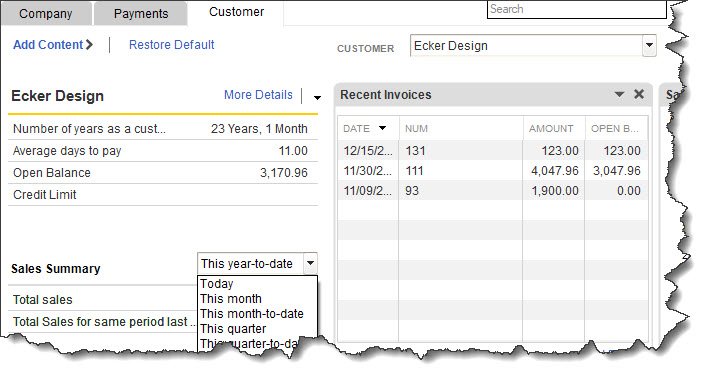Switch to the Company tab
The height and width of the screenshot is (382, 711).
(46, 14)
